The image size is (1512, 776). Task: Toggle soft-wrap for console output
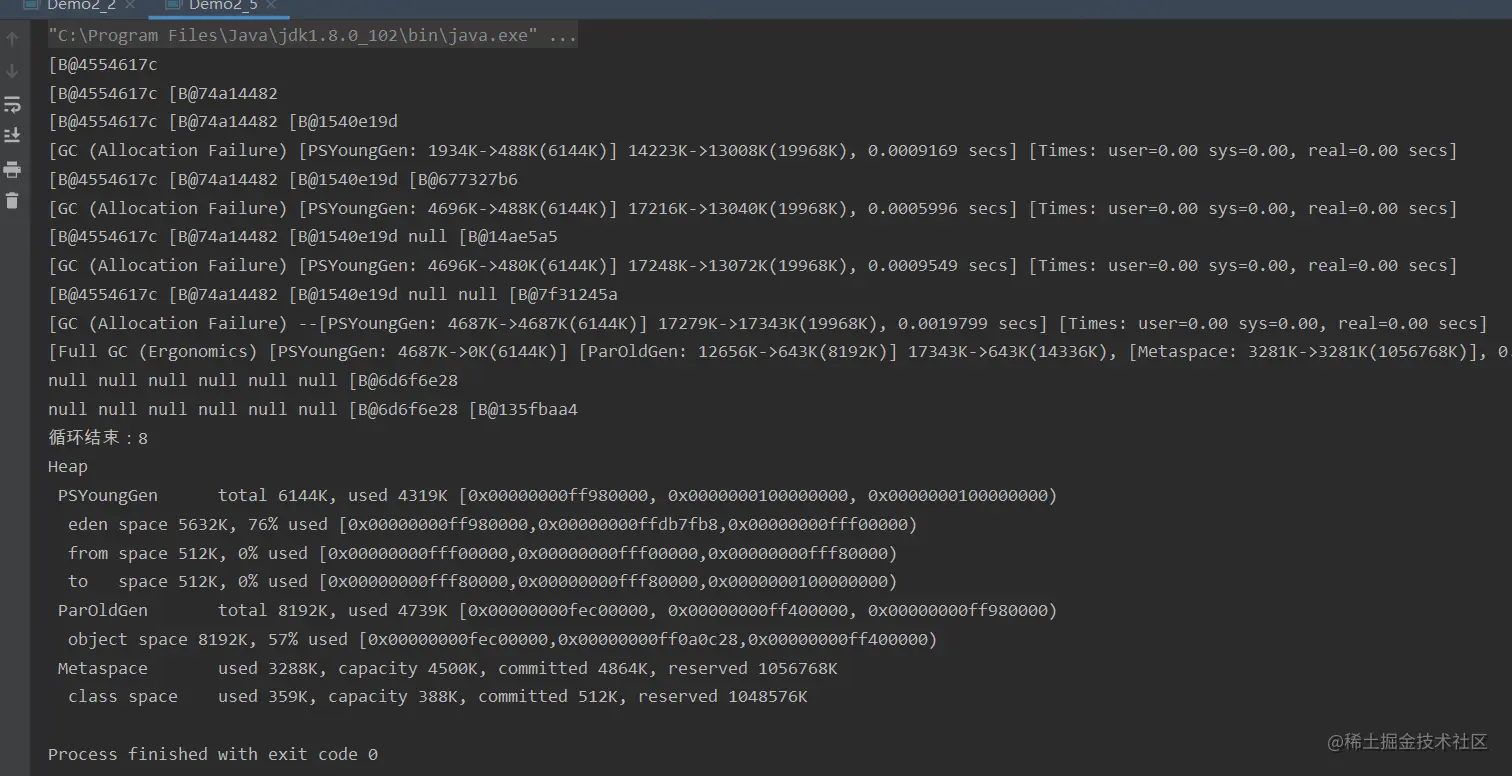pyautogui.click(x=12, y=104)
